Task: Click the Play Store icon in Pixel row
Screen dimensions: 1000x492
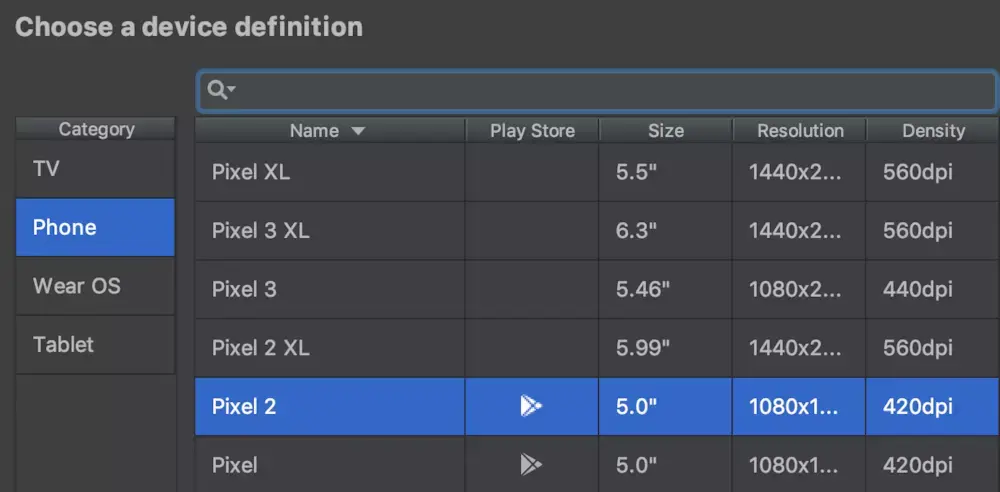Action: click(531, 465)
